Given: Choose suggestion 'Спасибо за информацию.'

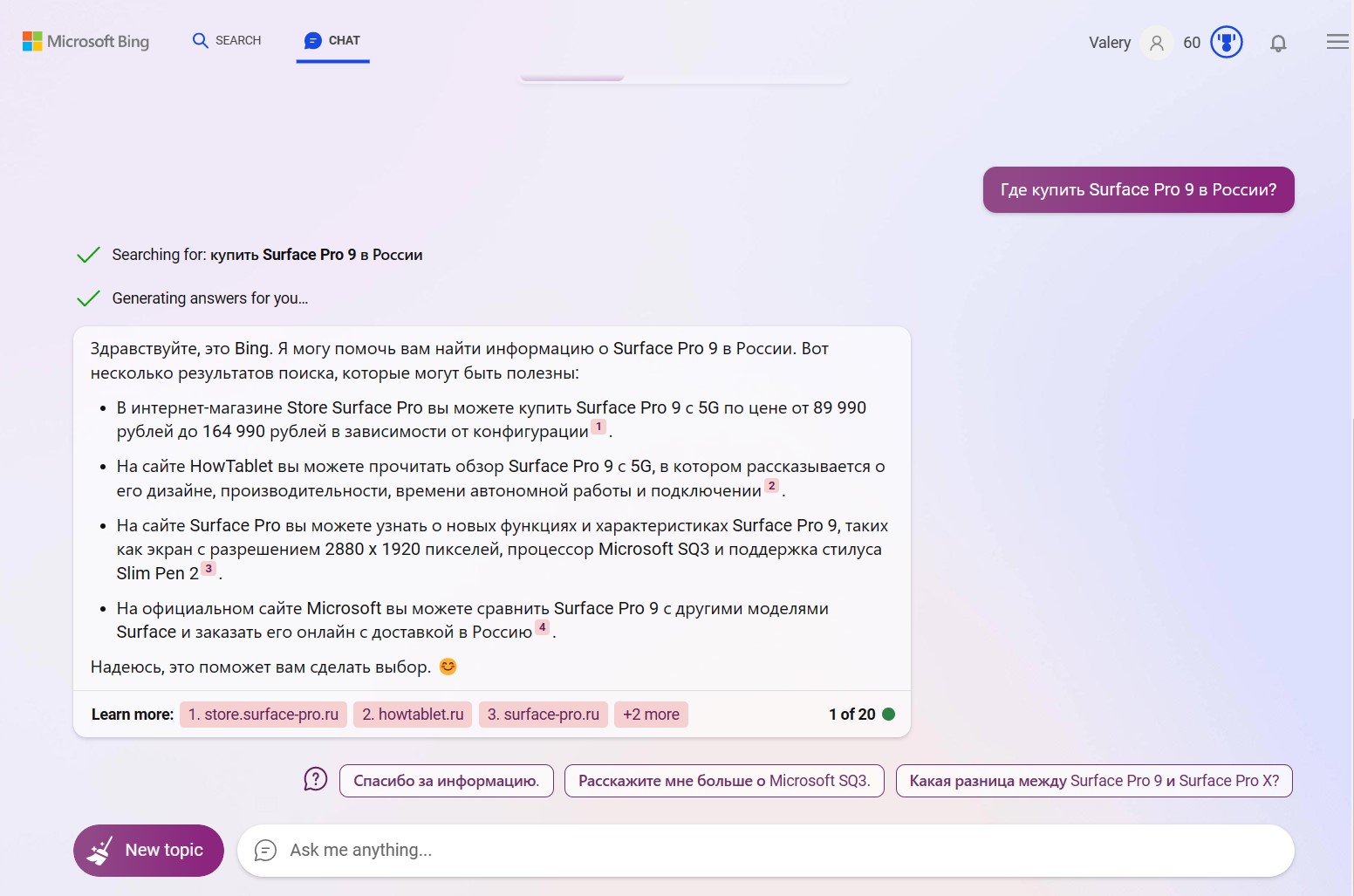Looking at the screenshot, I should coord(446,781).
